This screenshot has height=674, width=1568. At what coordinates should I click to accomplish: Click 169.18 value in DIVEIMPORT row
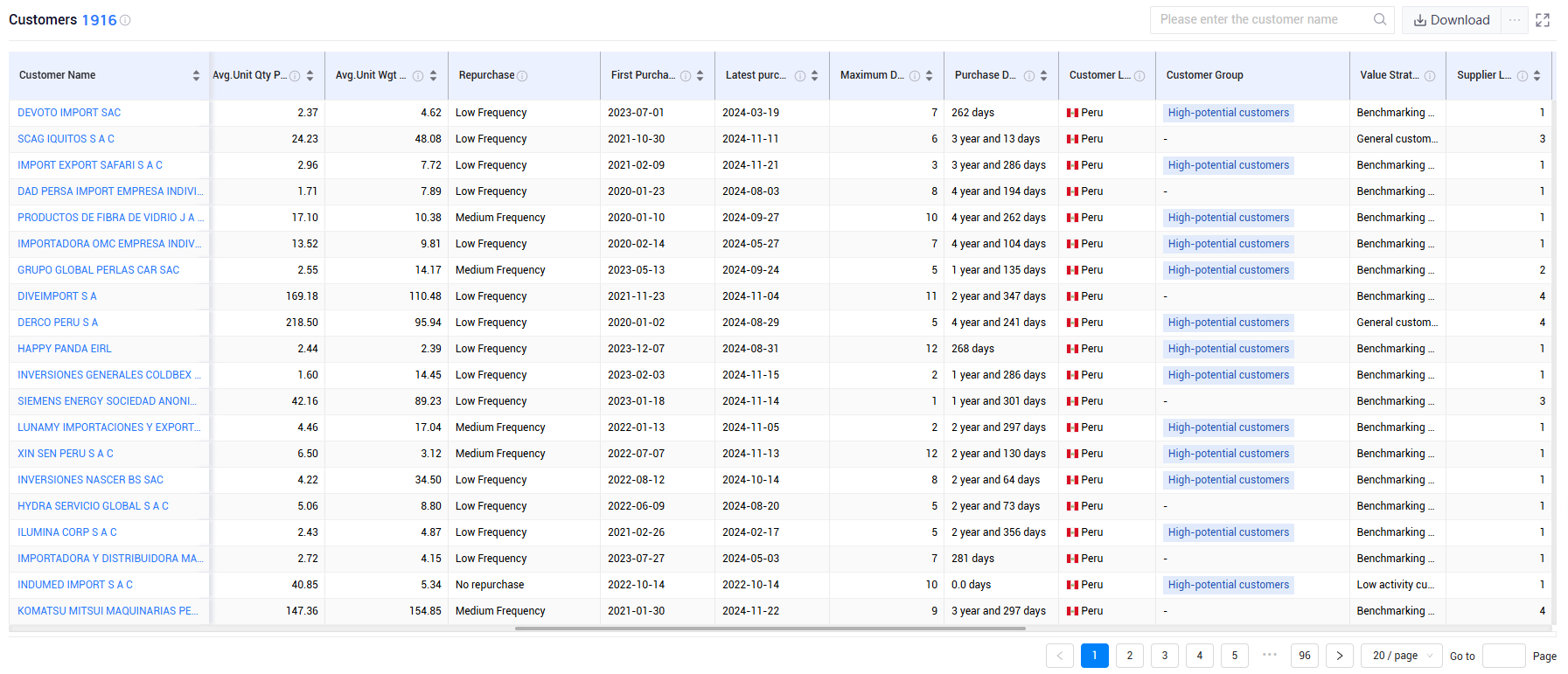[302, 296]
